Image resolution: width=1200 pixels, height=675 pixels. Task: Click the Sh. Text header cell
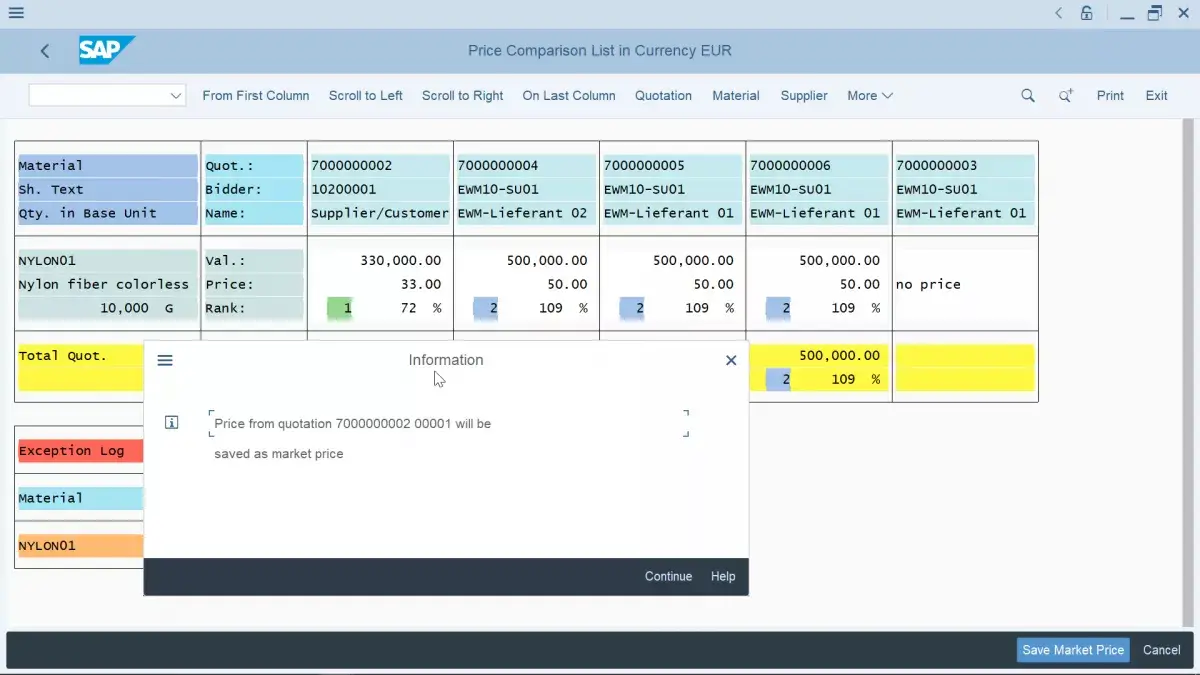108,189
